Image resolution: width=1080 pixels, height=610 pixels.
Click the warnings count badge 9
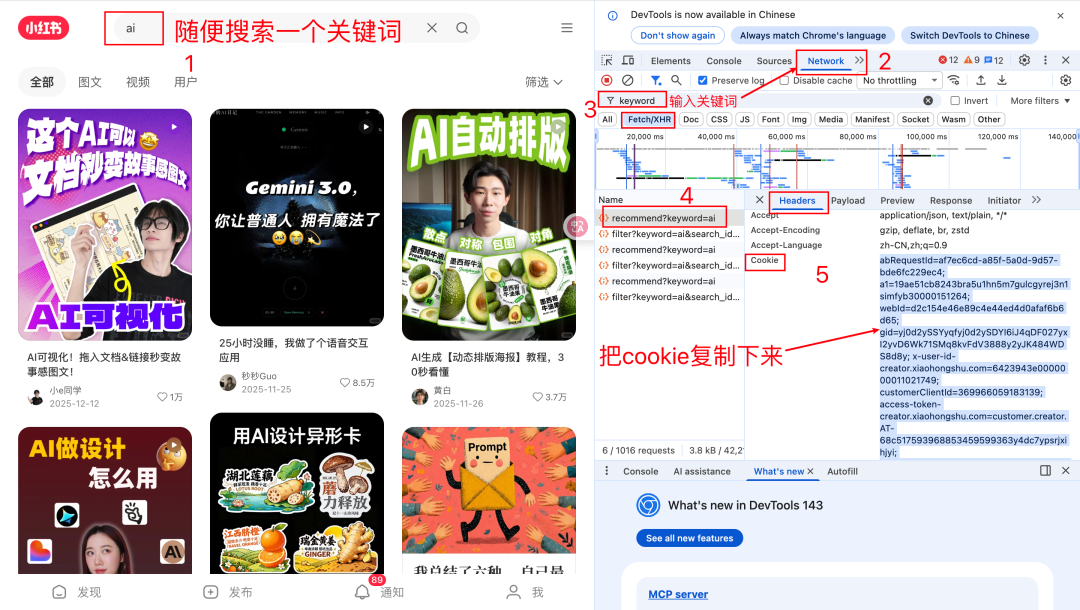coord(971,61)
